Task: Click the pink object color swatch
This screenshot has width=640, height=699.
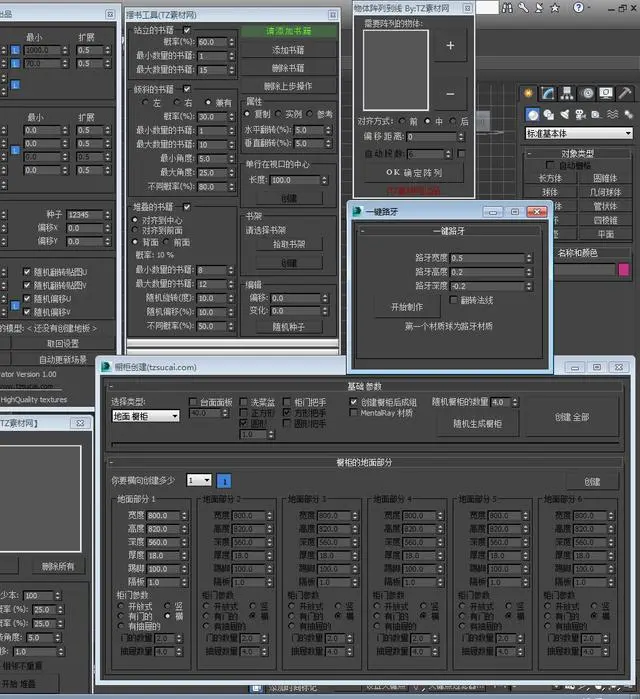Action: coord(624,269)
